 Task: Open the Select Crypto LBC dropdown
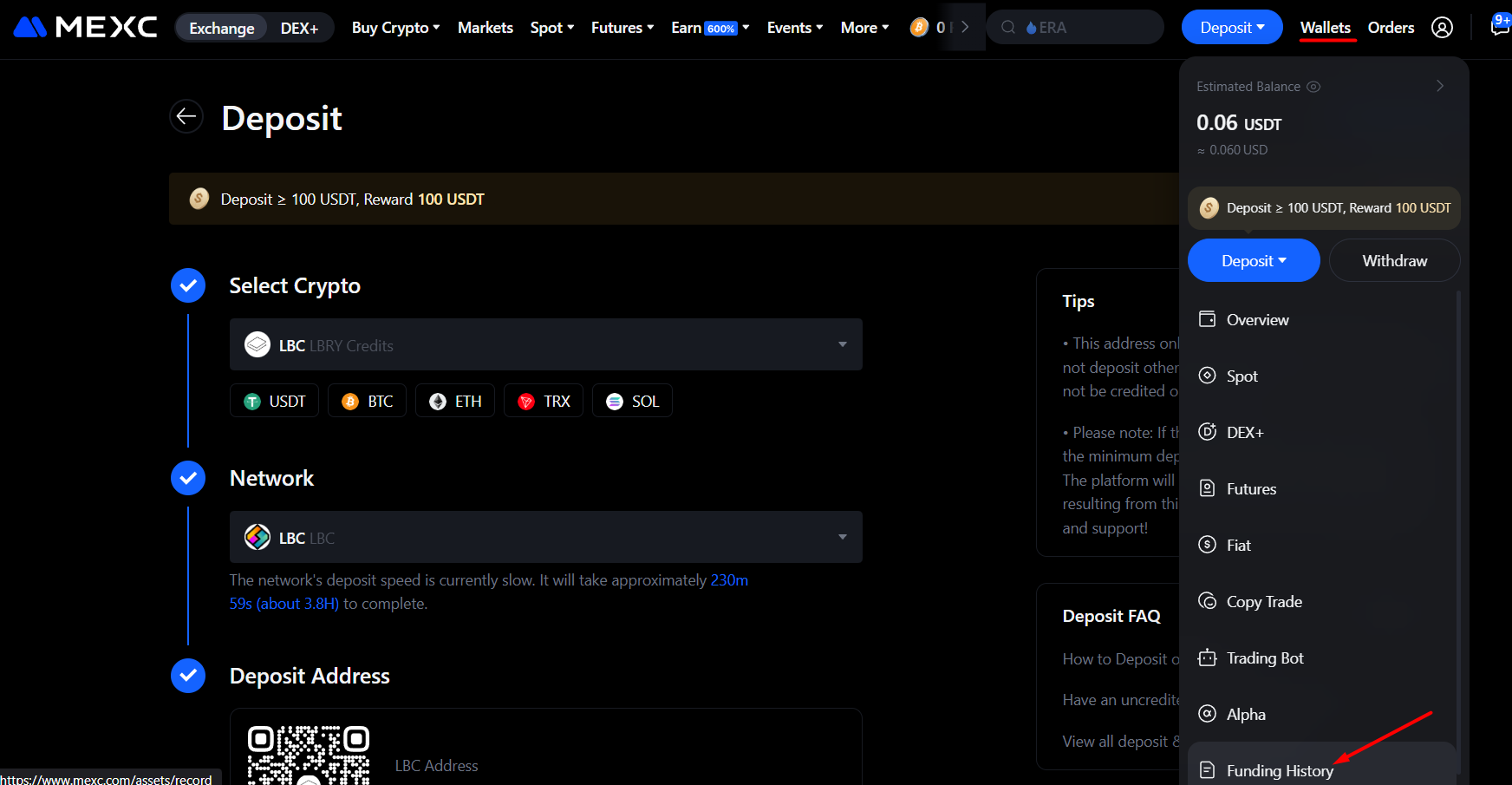(546, 344)
